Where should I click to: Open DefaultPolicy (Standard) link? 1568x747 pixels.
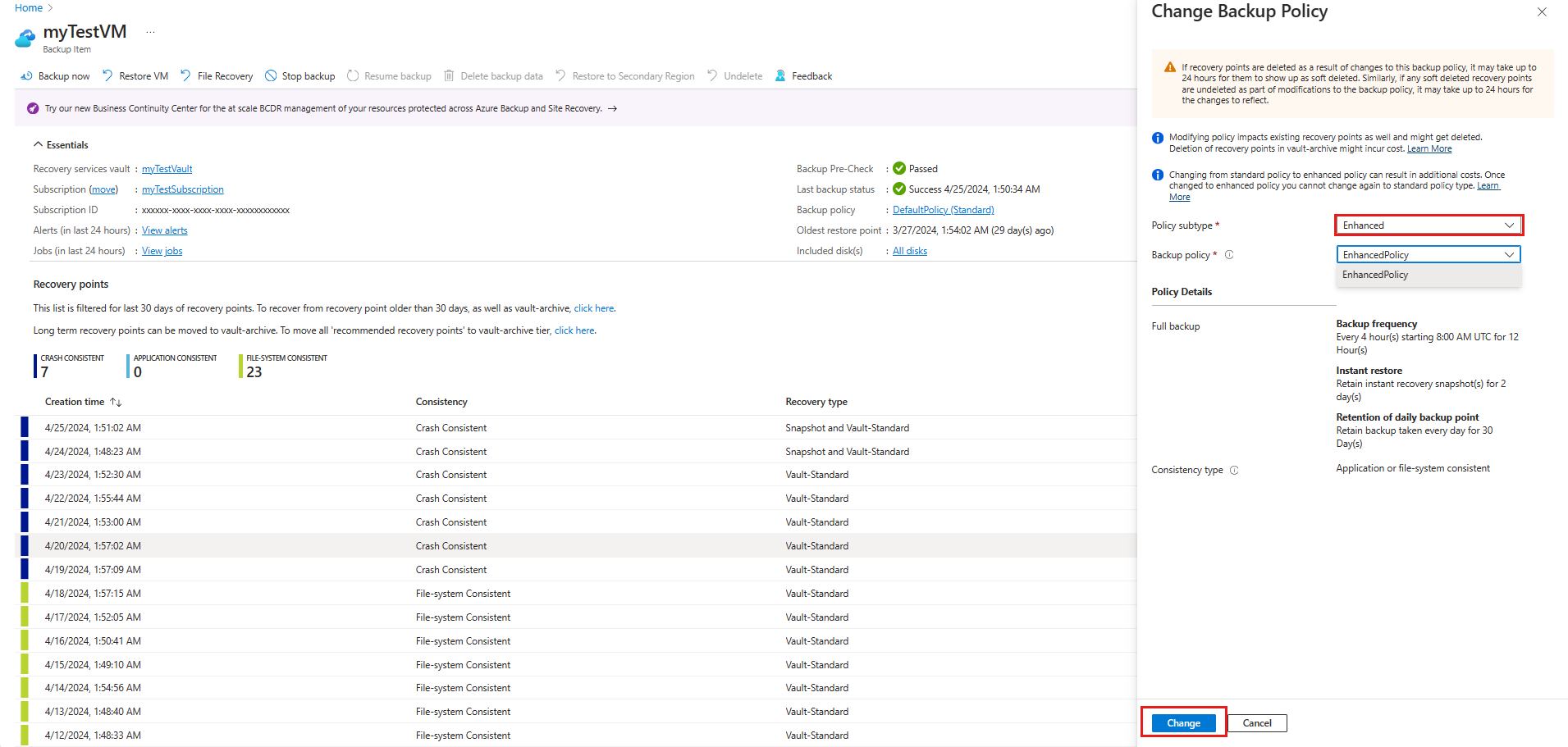(943, 210)
